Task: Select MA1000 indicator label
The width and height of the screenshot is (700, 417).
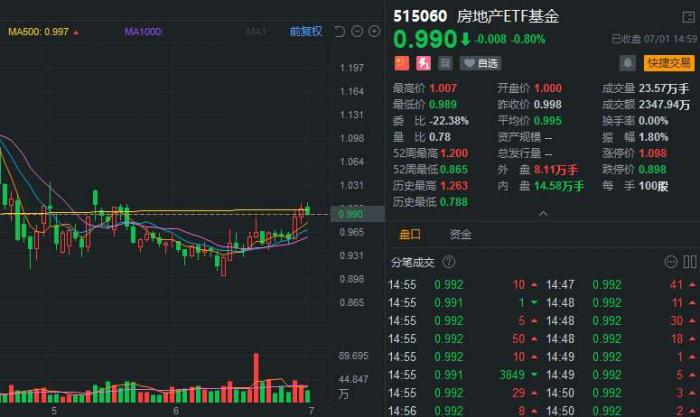Action: point(144,32)
